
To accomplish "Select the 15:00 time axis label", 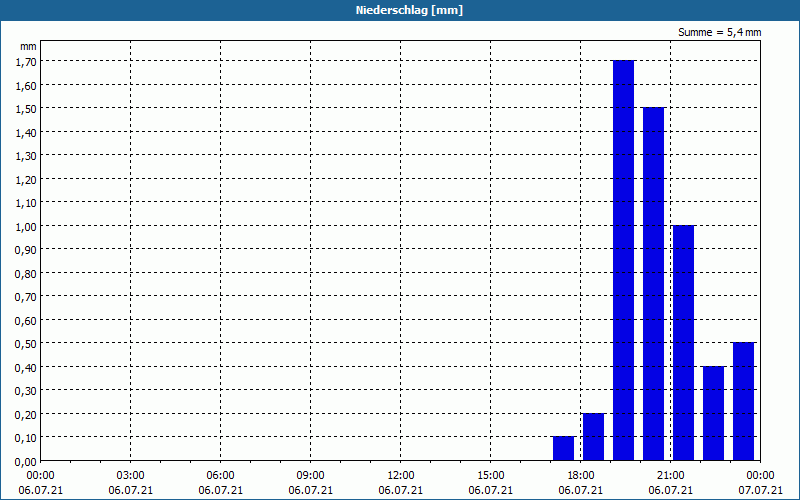I will (x=491, y=476).
